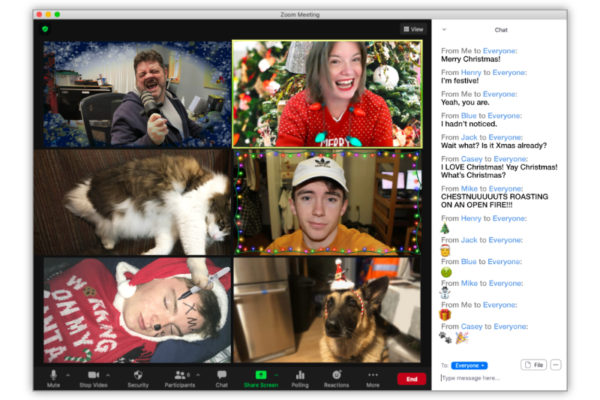Select the man singing with microphone video
Screen dimensions: 600x400
pos(137,95)
